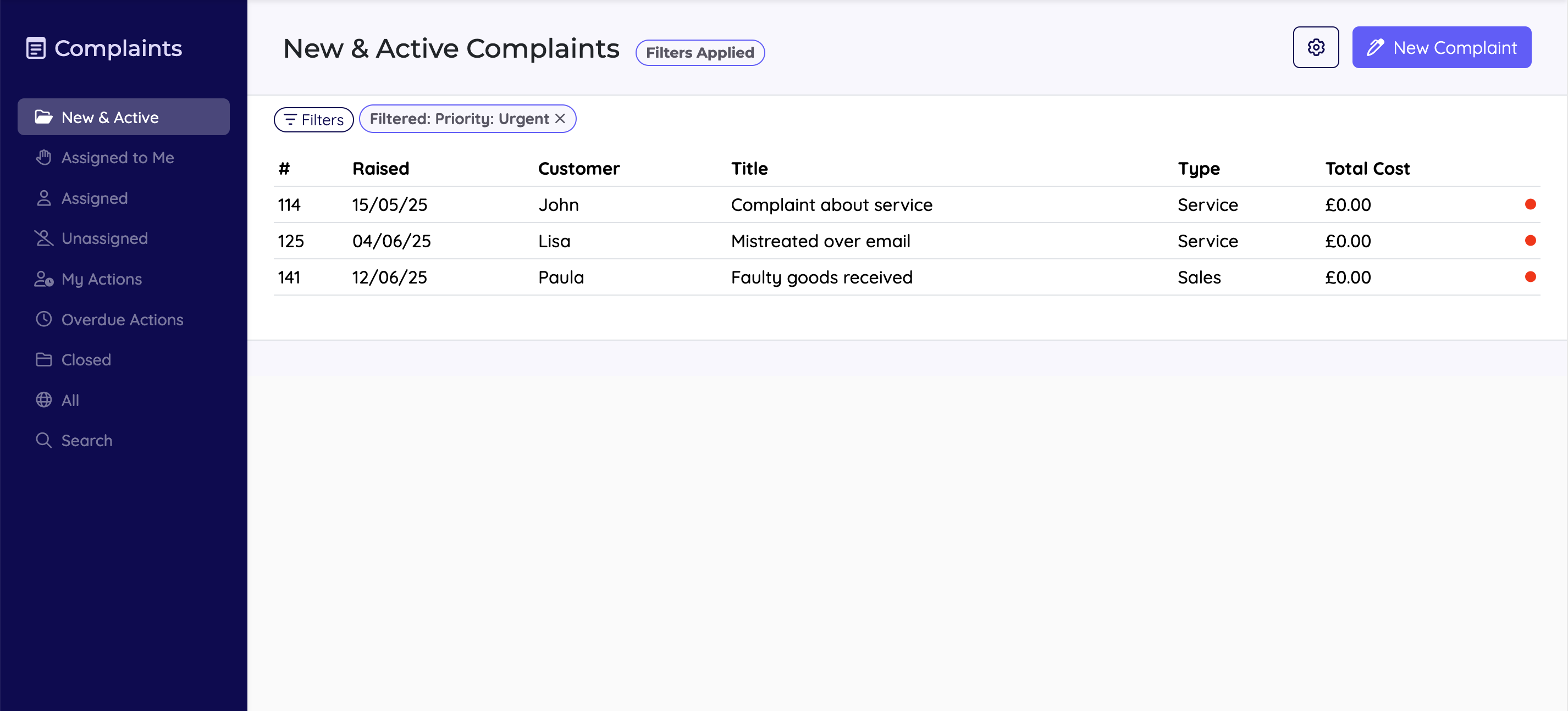Click 'Mistreated over email' title

coord(820,241)
